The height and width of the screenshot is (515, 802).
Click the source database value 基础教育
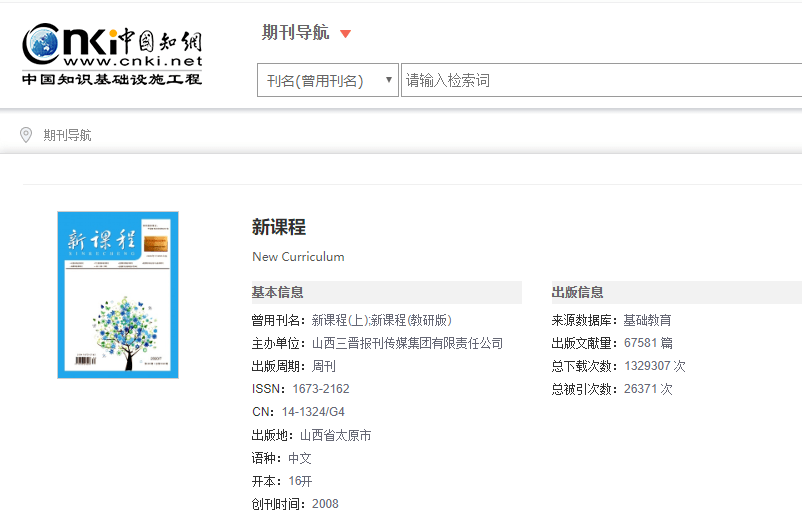[x=647, y=320]
